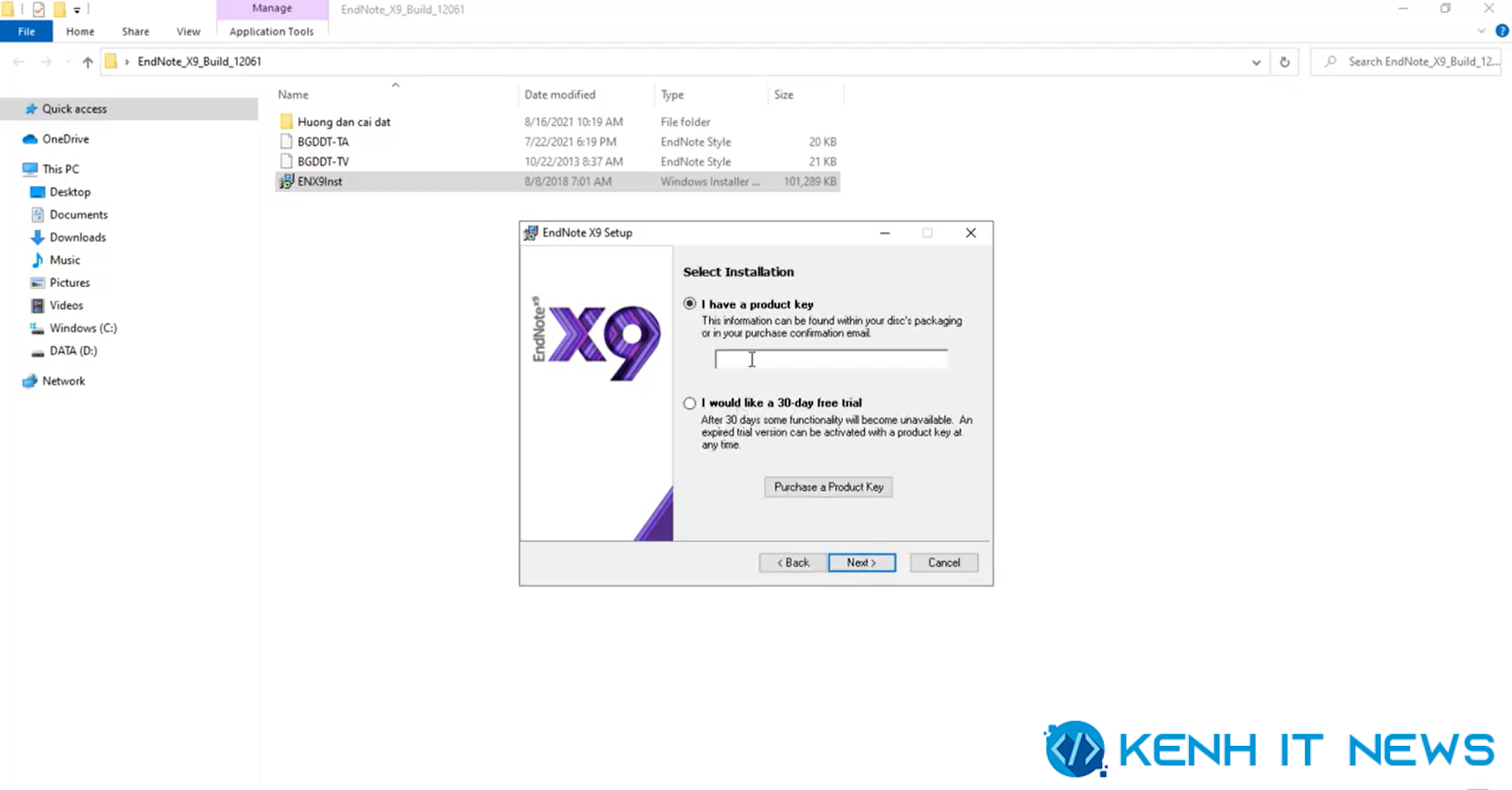Click the Next button in setup

(x=861, y=562)
